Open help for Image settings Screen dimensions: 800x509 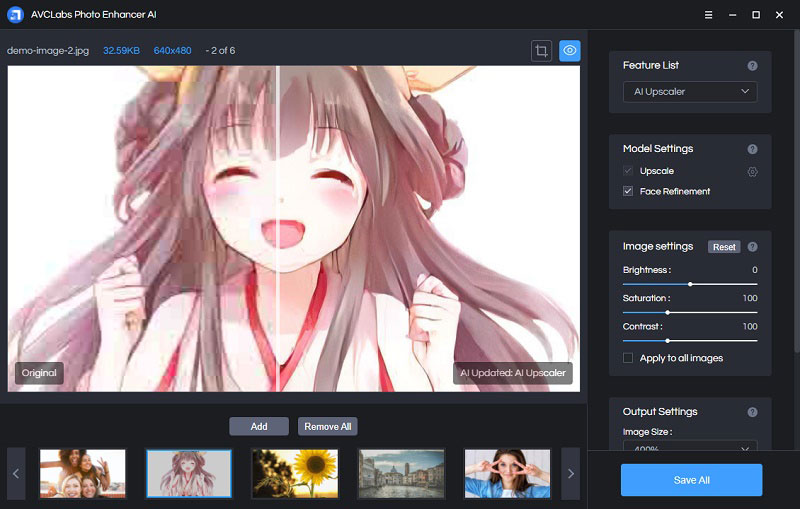752,247
